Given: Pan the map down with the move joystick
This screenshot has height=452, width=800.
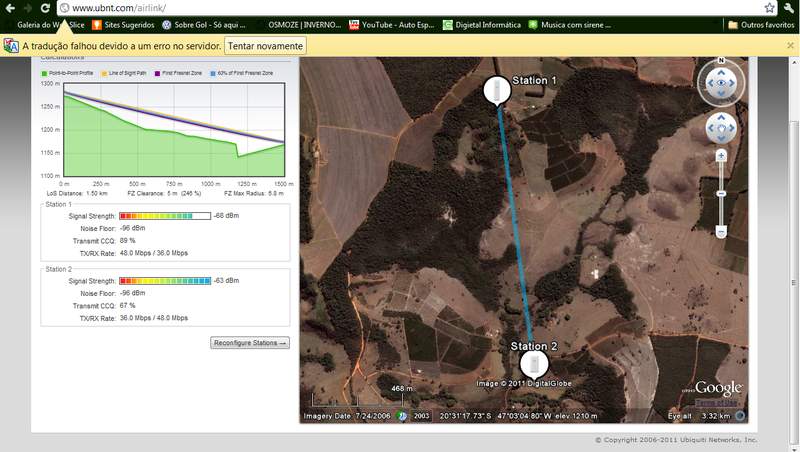Looking at the screenshot, I should click(x=721, y=138).
